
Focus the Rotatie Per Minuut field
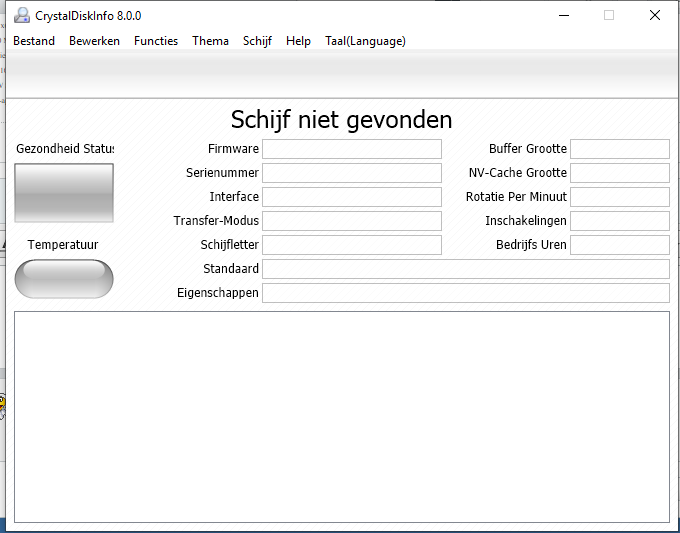(619, 197)
